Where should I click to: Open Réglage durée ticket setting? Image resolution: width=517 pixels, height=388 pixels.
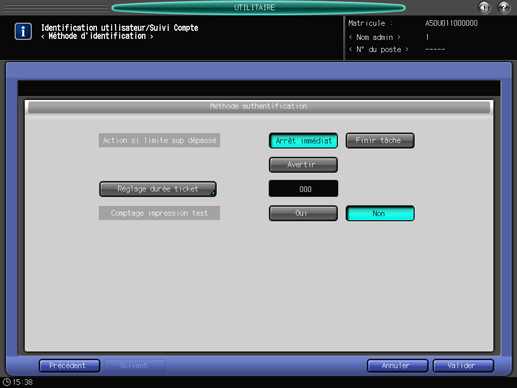coord(158,189)
